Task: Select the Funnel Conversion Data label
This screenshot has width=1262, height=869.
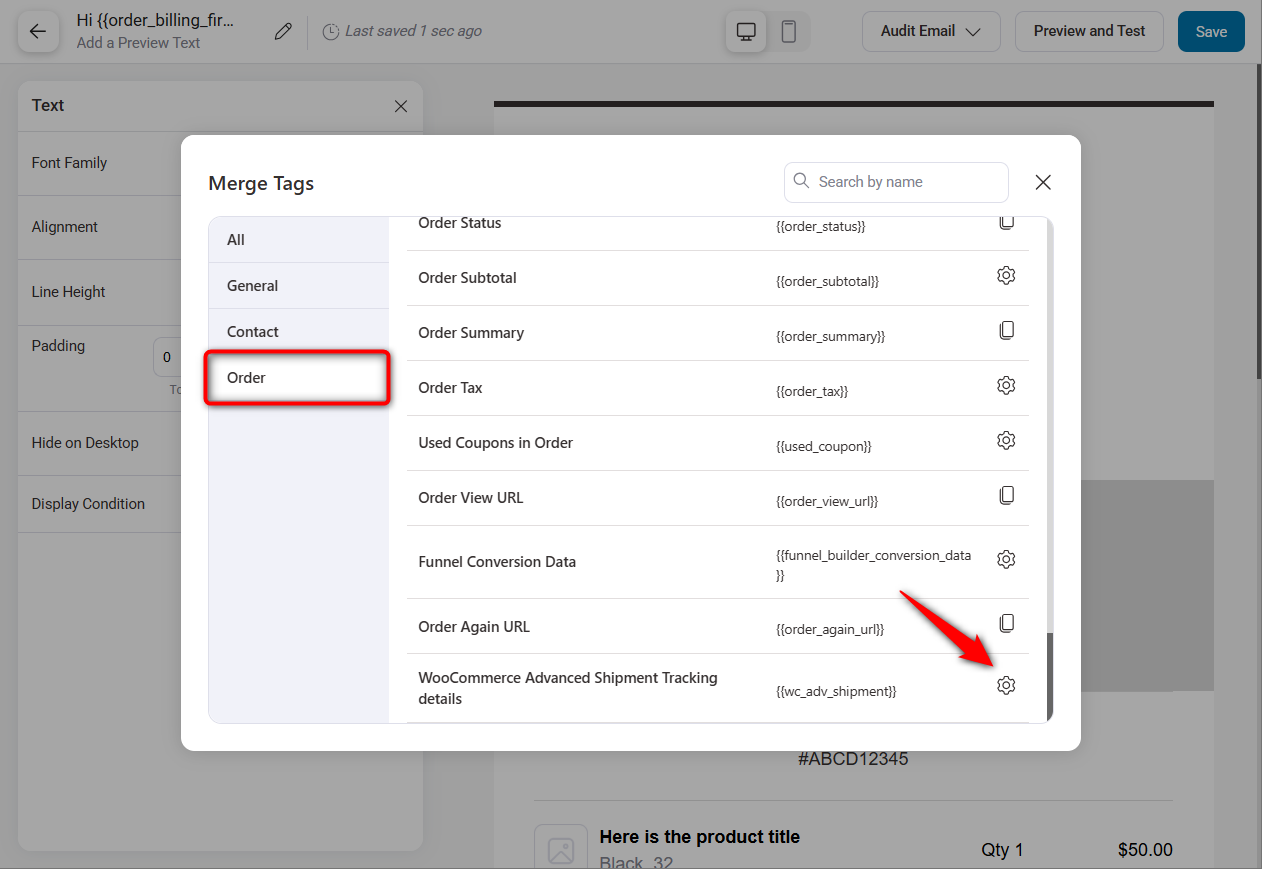Action: (497, 562)
